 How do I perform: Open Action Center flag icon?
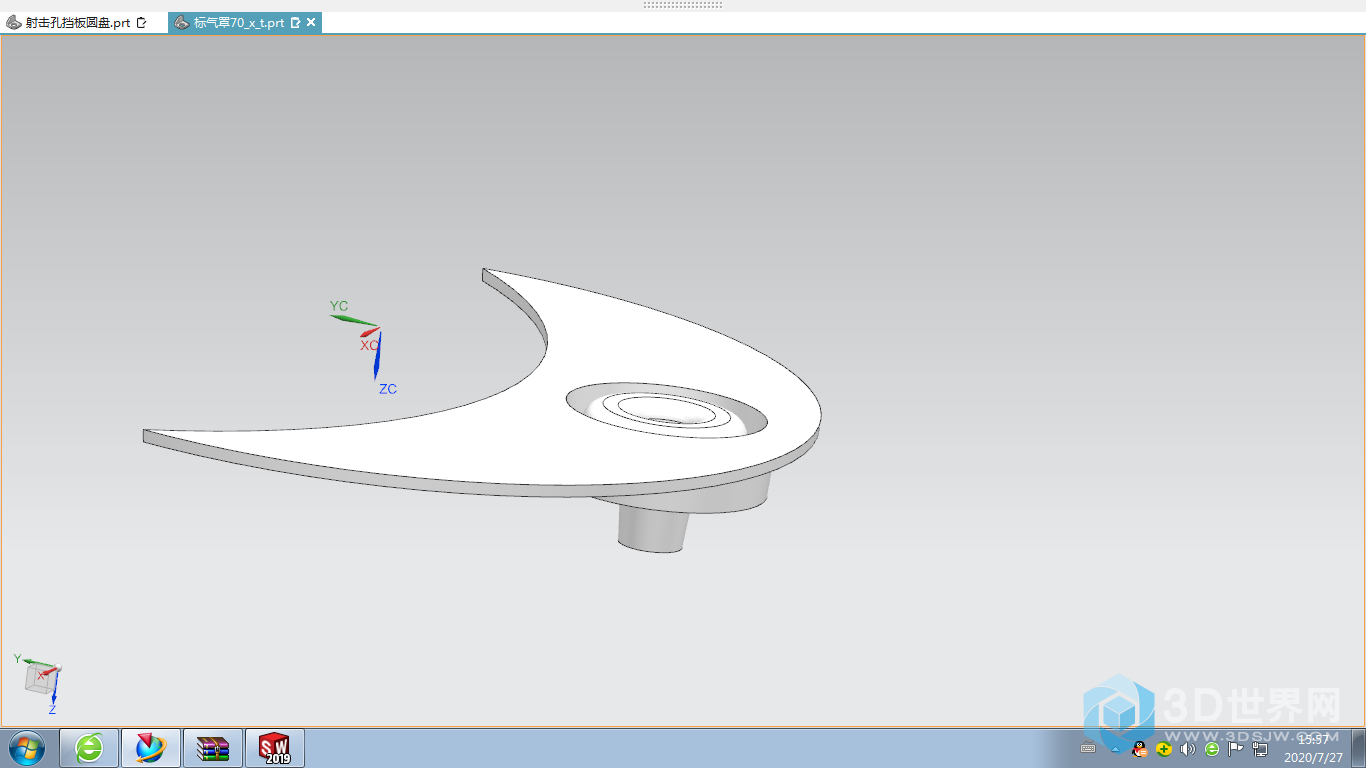1236,748
